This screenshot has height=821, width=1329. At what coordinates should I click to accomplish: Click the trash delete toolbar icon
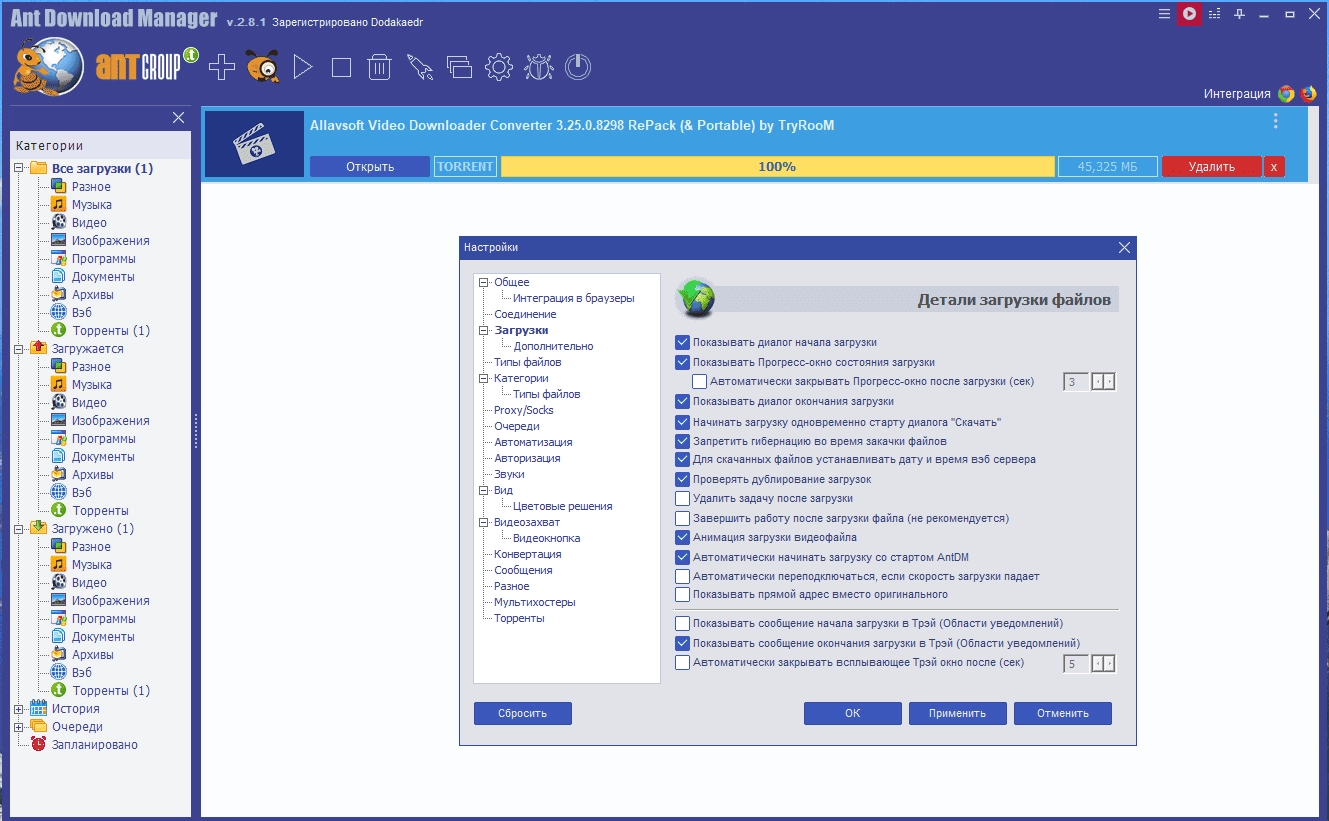pos(379,67)
